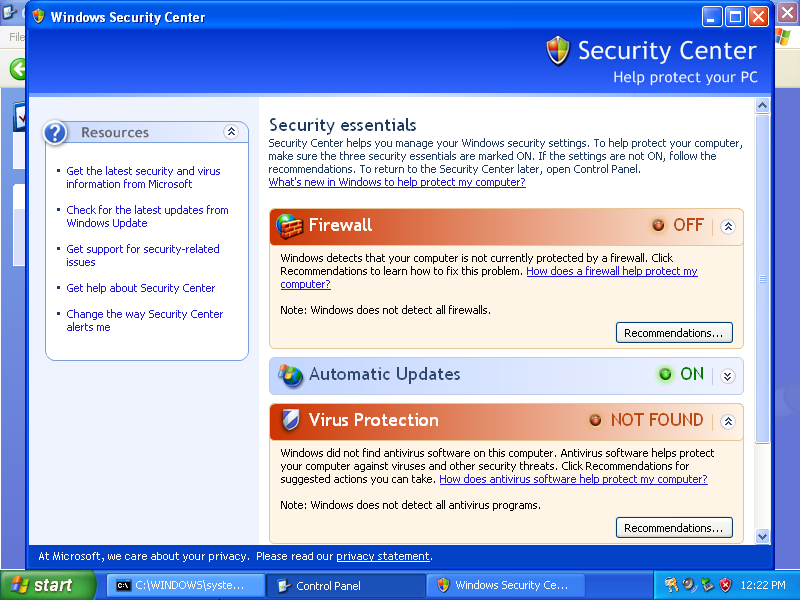Open the File menu in Control Panel window
The height and width of the screenshot is (600, 800).
click(x=16, y=37)
